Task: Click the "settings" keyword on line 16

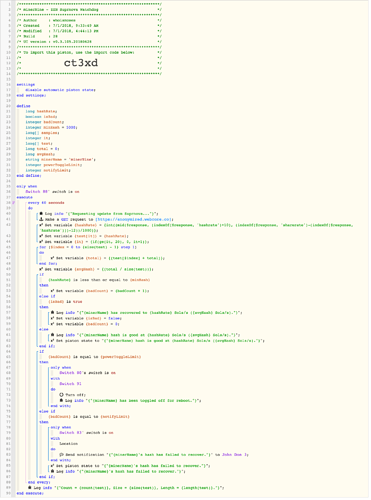Action: (26, 85)
